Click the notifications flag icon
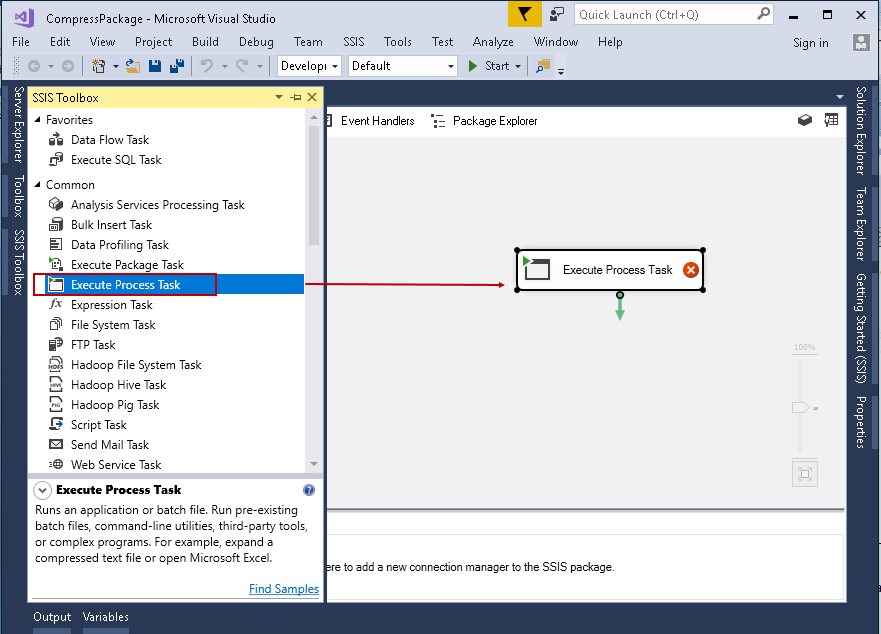Viewport: 881px width, 634px height. coord(524,14)
